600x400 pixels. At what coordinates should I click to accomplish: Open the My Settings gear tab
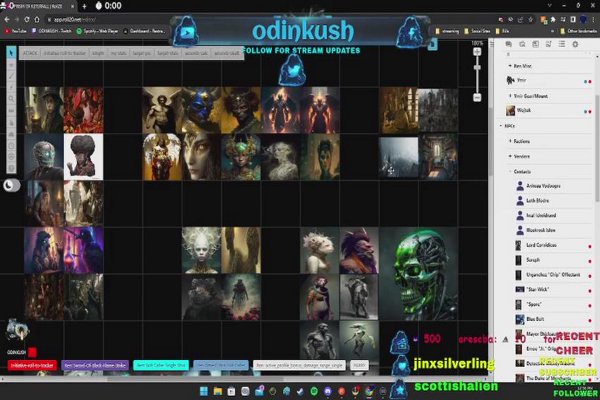(575, 44)
